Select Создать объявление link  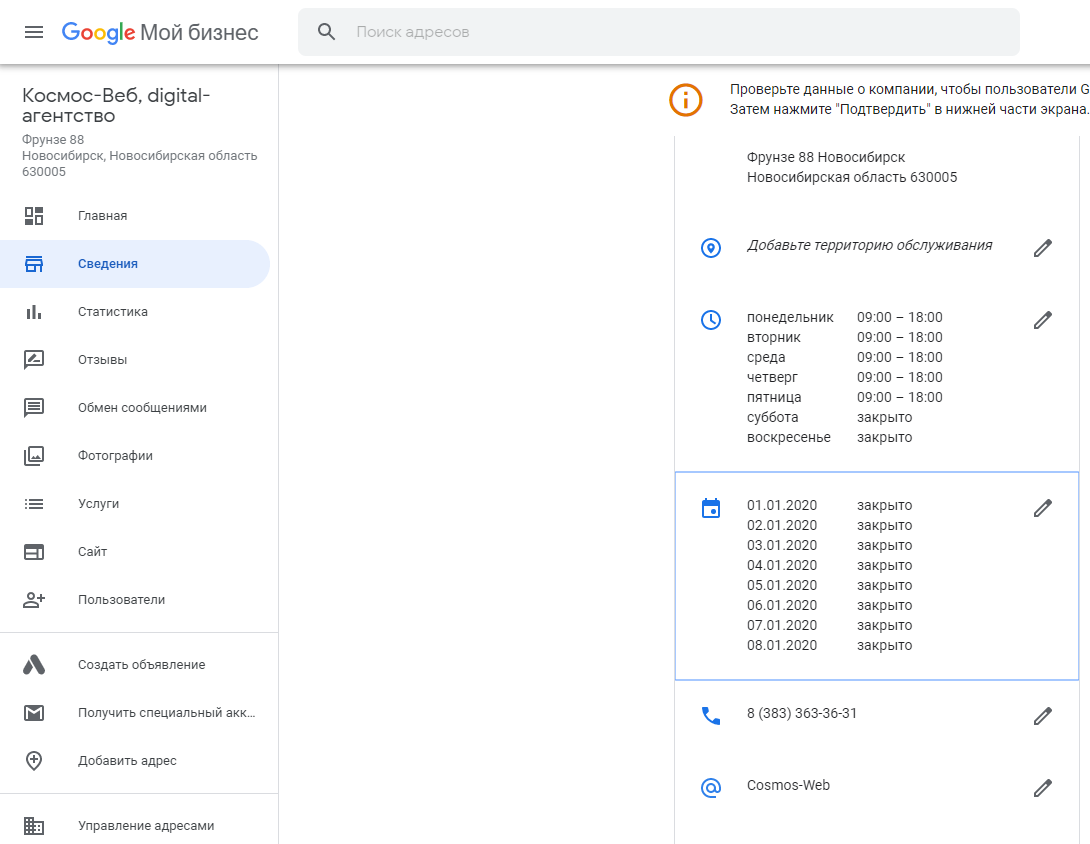click(x=135, y=665)
